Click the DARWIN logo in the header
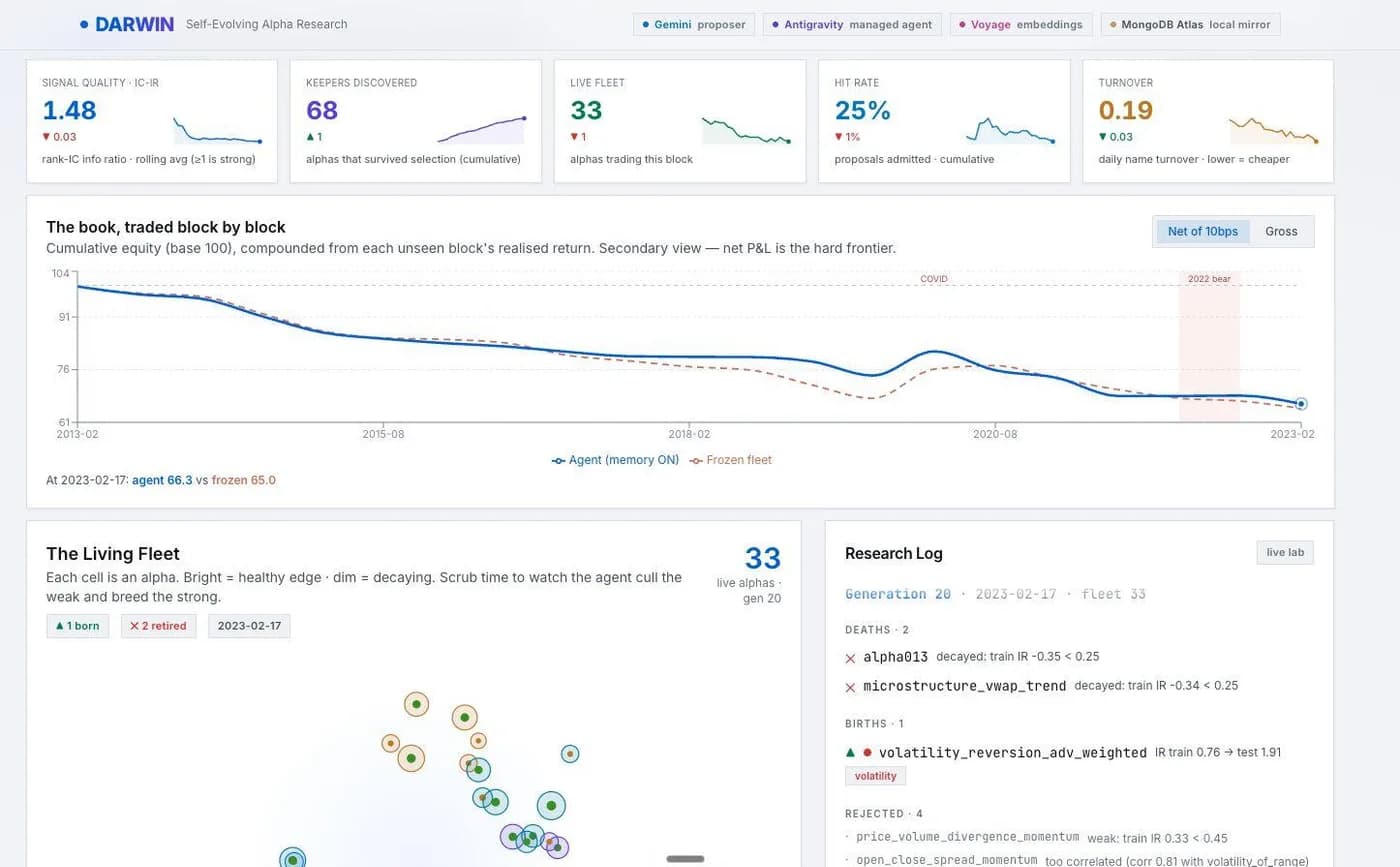Screen dimensions: 1400x867 click(x=127, y=24)
